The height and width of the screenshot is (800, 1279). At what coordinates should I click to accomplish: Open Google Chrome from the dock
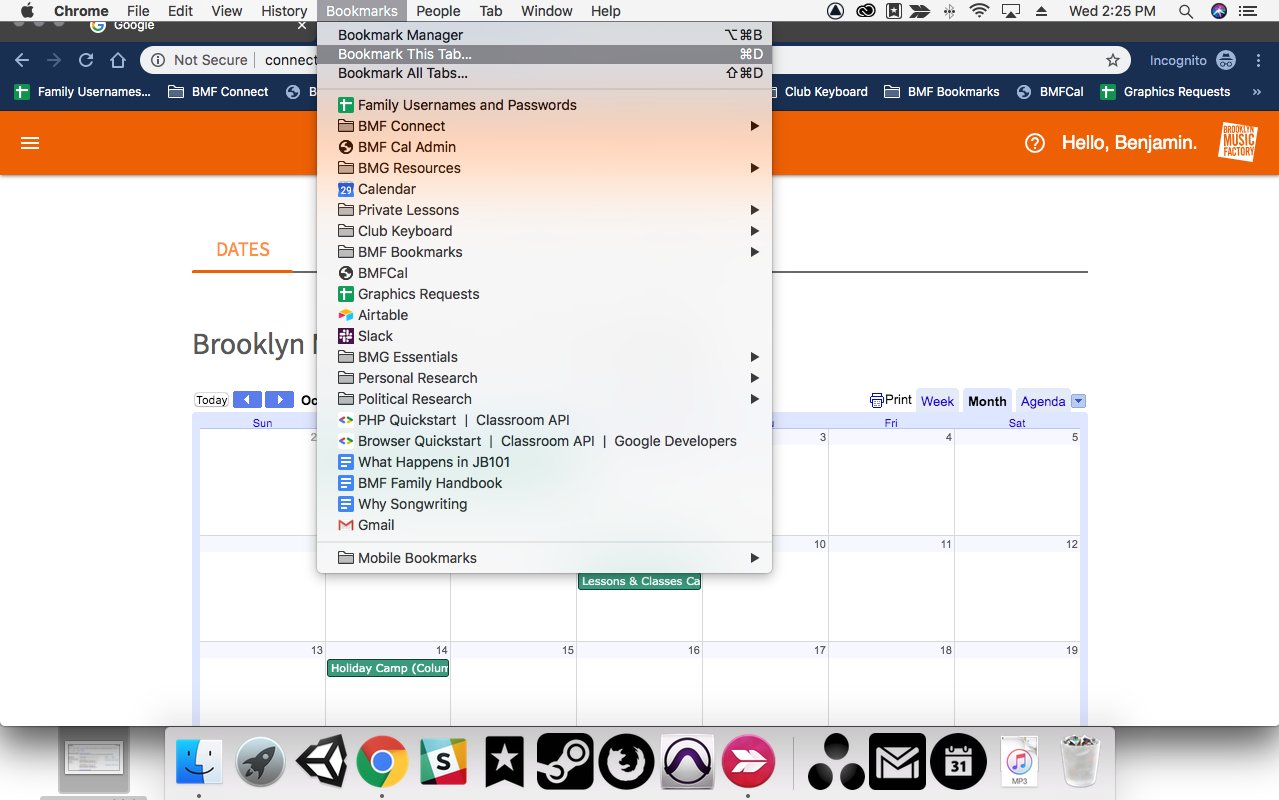382,762
